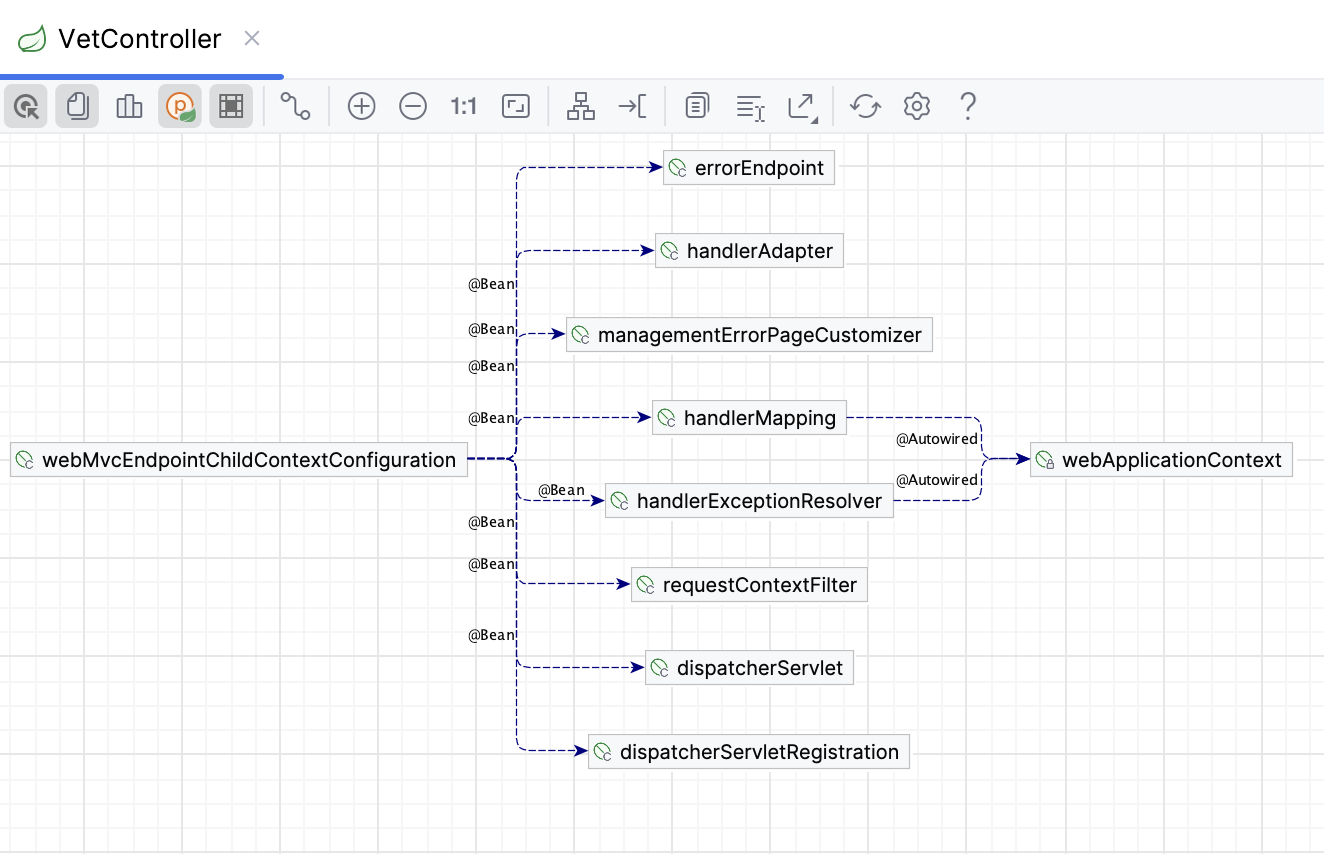Apply a new diagram layout

pyautogui.click(x=580, y=106)
